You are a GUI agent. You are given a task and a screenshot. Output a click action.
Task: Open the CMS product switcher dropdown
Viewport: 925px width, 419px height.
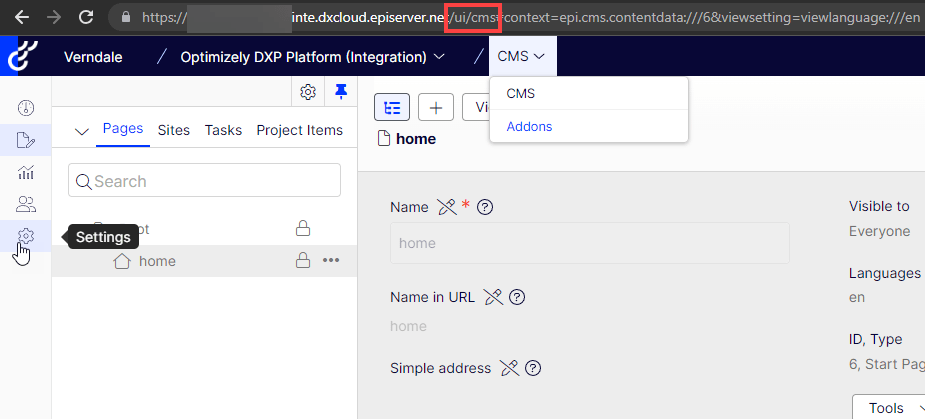click(x=521, y=56)
